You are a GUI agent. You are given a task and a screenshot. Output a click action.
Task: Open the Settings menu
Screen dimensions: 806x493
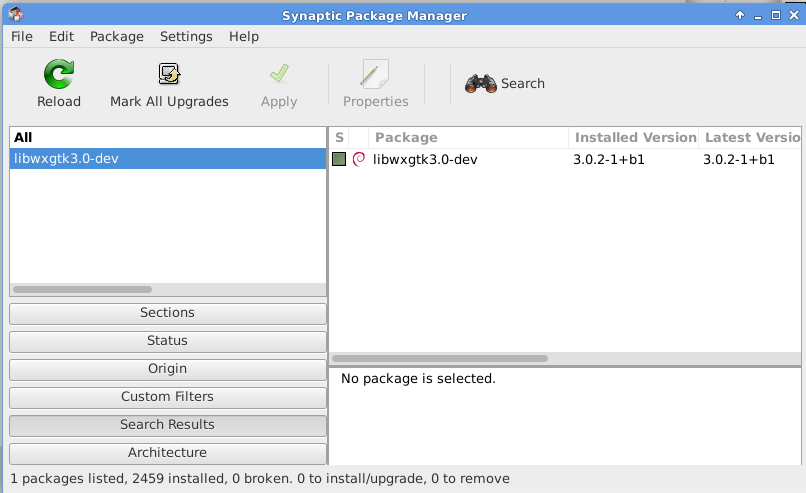pyautogui.click(x=186, y=36)
